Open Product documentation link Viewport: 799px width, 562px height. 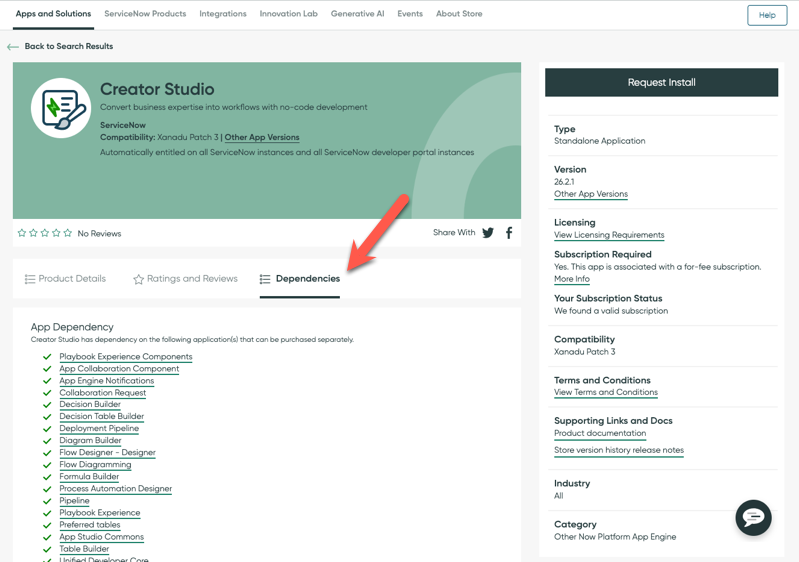600,433
